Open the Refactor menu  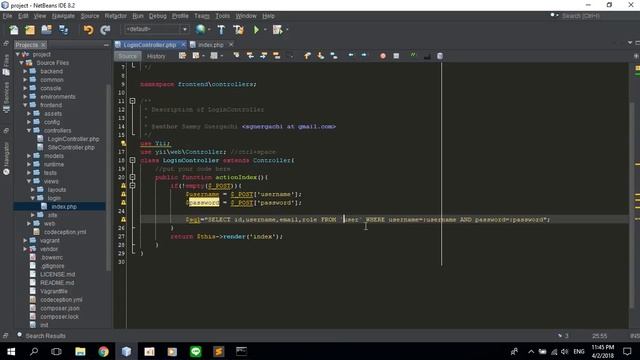pos(116,16)
